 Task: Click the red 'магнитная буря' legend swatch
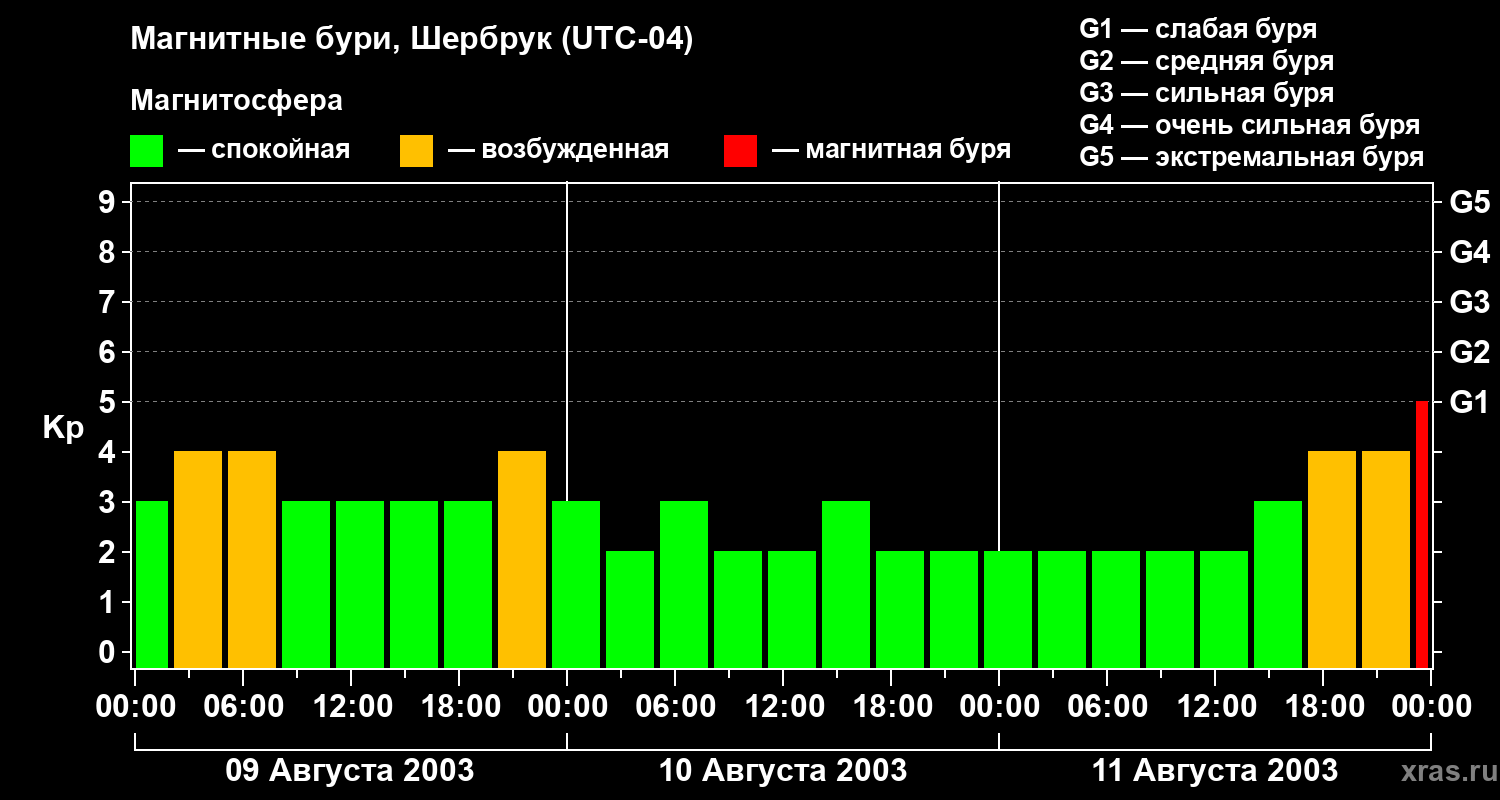[x=741, y=151]
